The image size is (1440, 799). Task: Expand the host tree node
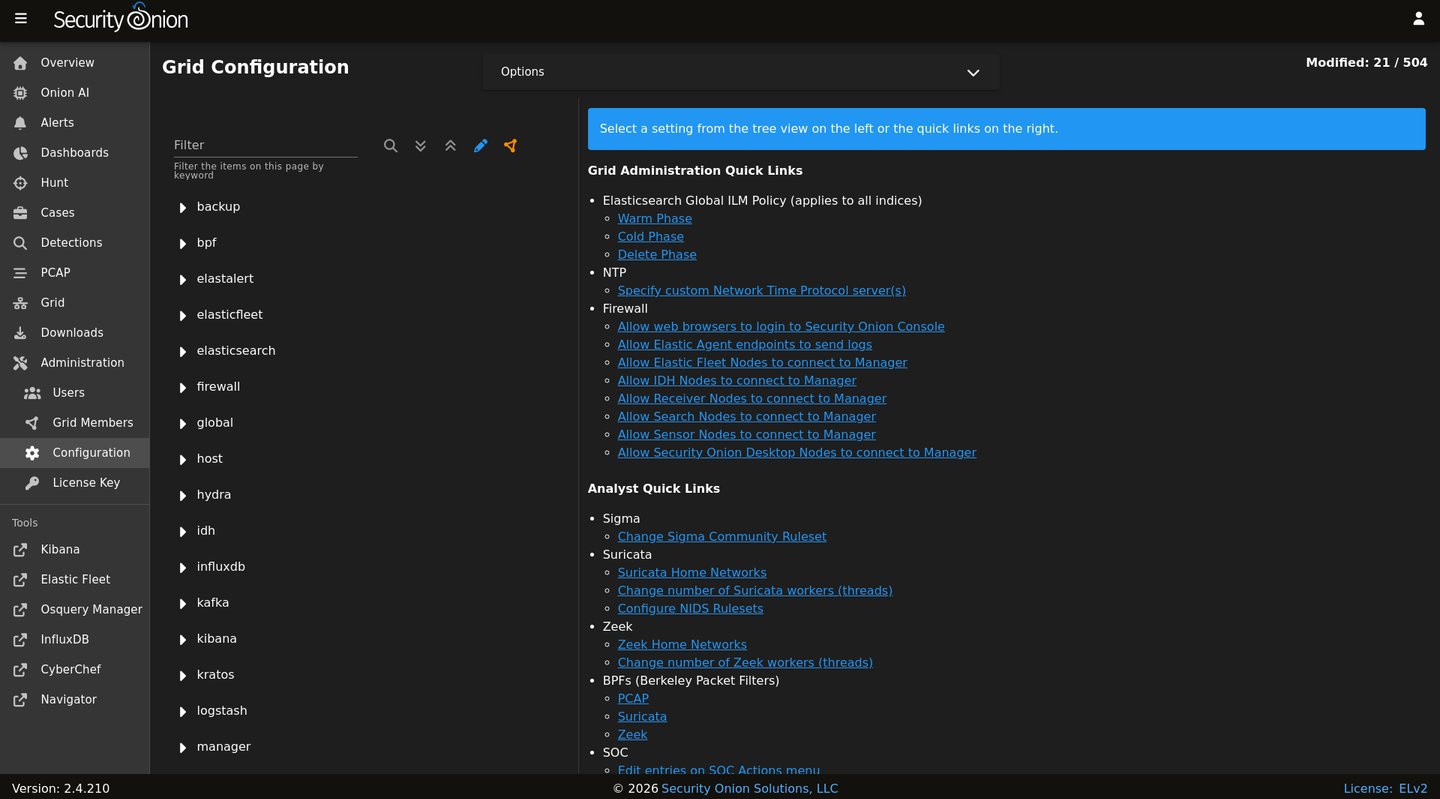pyautogui.click(x=183, y=460)
